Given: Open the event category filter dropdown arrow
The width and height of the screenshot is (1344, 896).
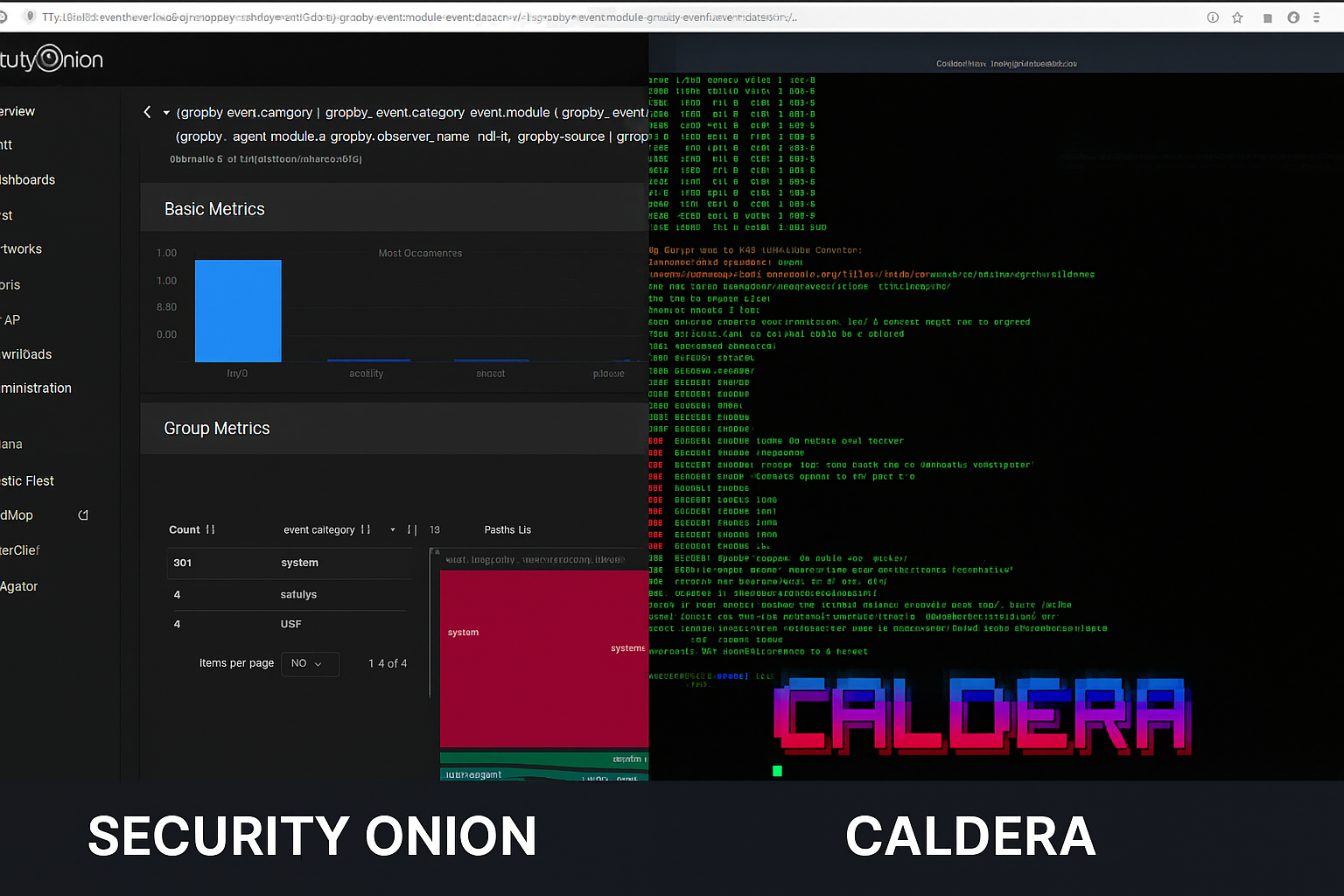Looking at the screenshot, I should [x=392, y=529].
